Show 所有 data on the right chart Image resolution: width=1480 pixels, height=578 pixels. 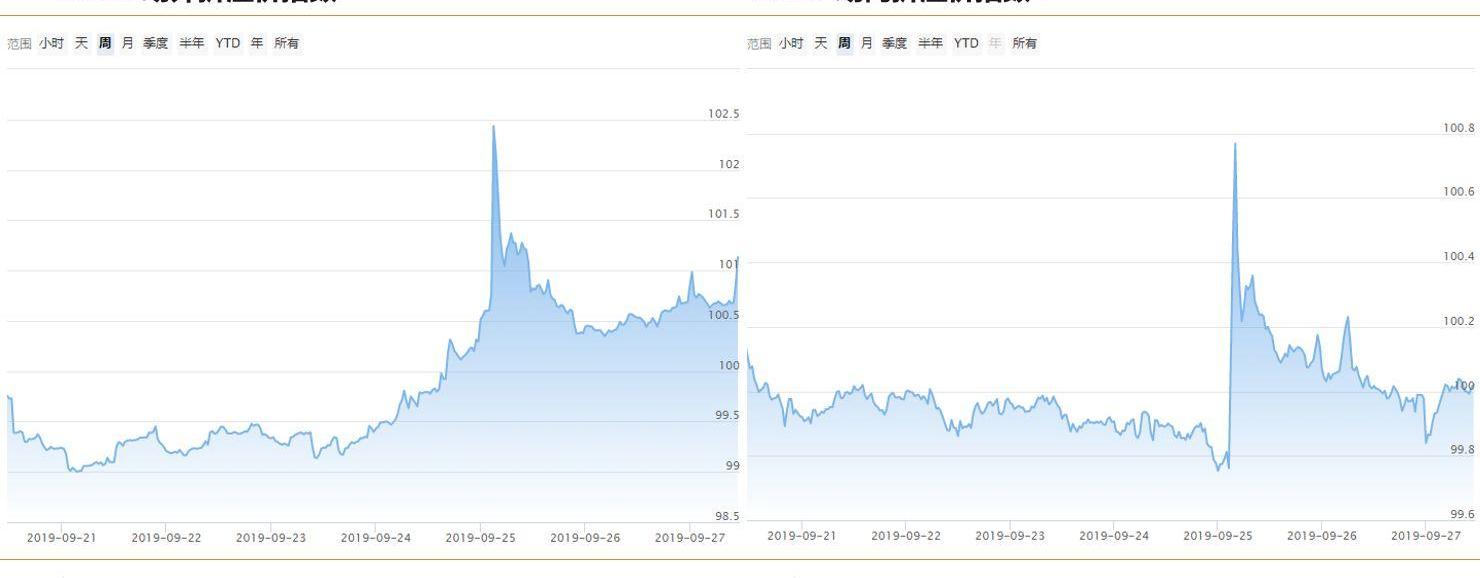(1025, 43)
